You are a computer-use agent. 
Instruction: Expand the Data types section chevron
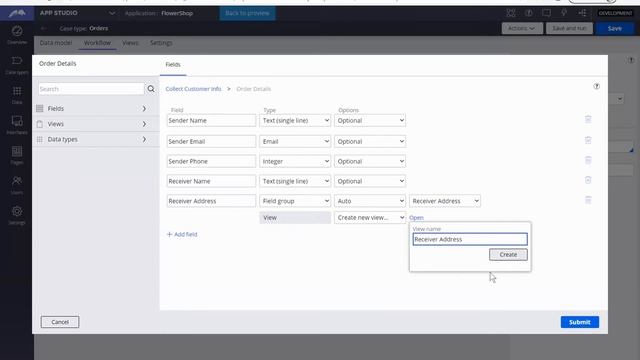tap(144, 139)
